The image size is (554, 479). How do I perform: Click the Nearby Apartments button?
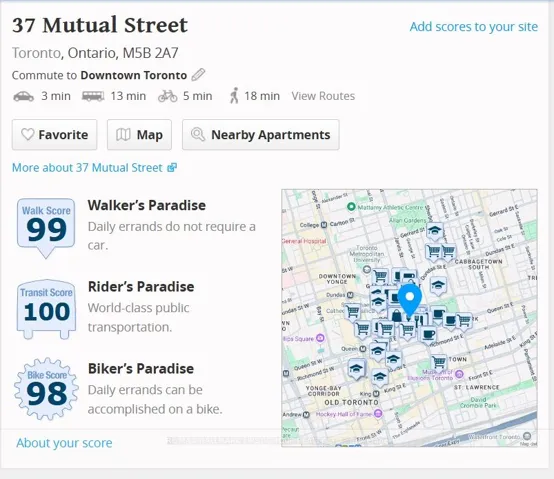point(261,135)
